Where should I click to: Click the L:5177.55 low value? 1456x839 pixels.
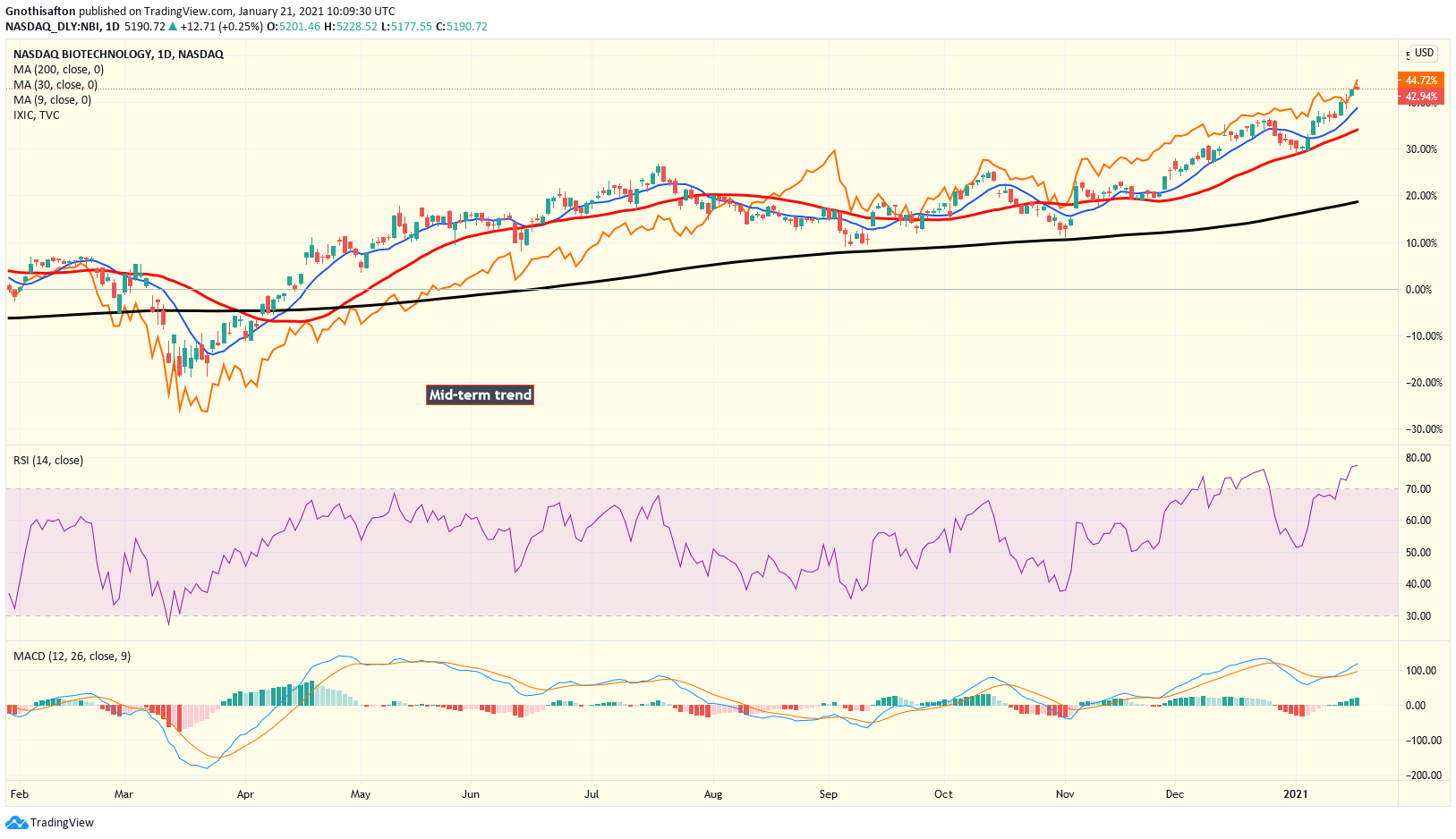point(406,27)
